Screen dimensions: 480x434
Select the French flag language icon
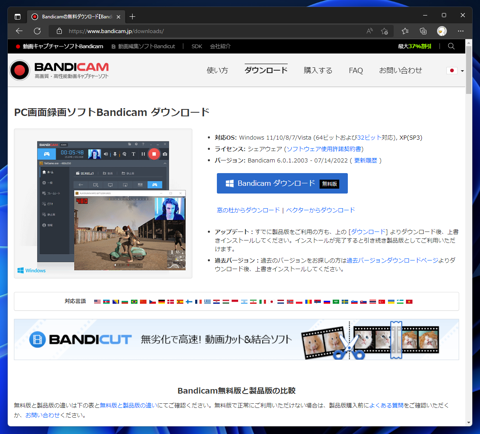coord(198,302)
